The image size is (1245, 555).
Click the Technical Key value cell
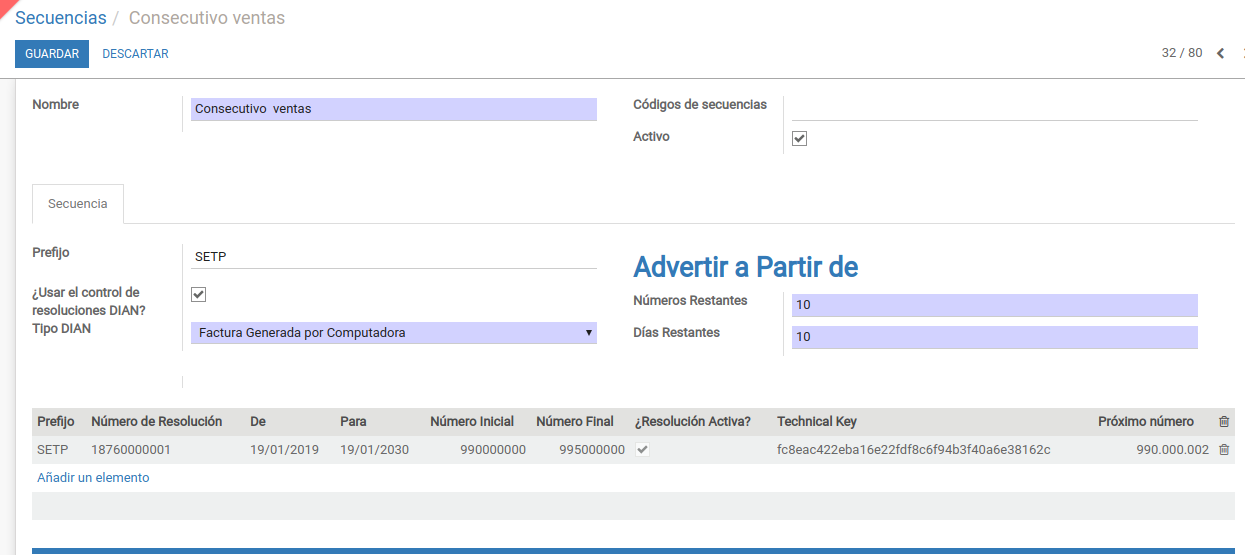913,450
